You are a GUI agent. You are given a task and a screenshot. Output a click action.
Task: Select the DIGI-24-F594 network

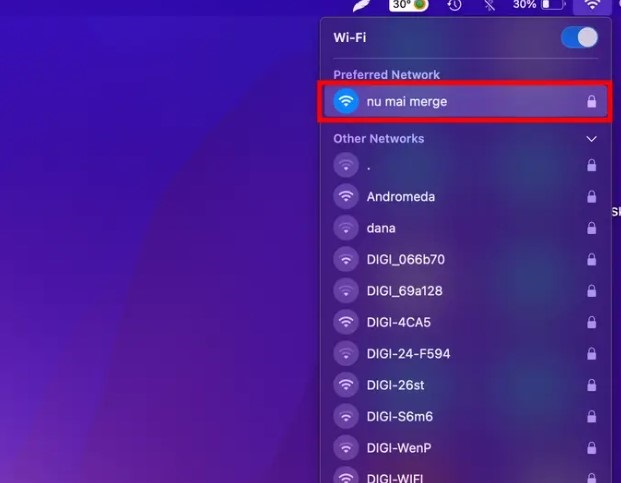[465, 354]
